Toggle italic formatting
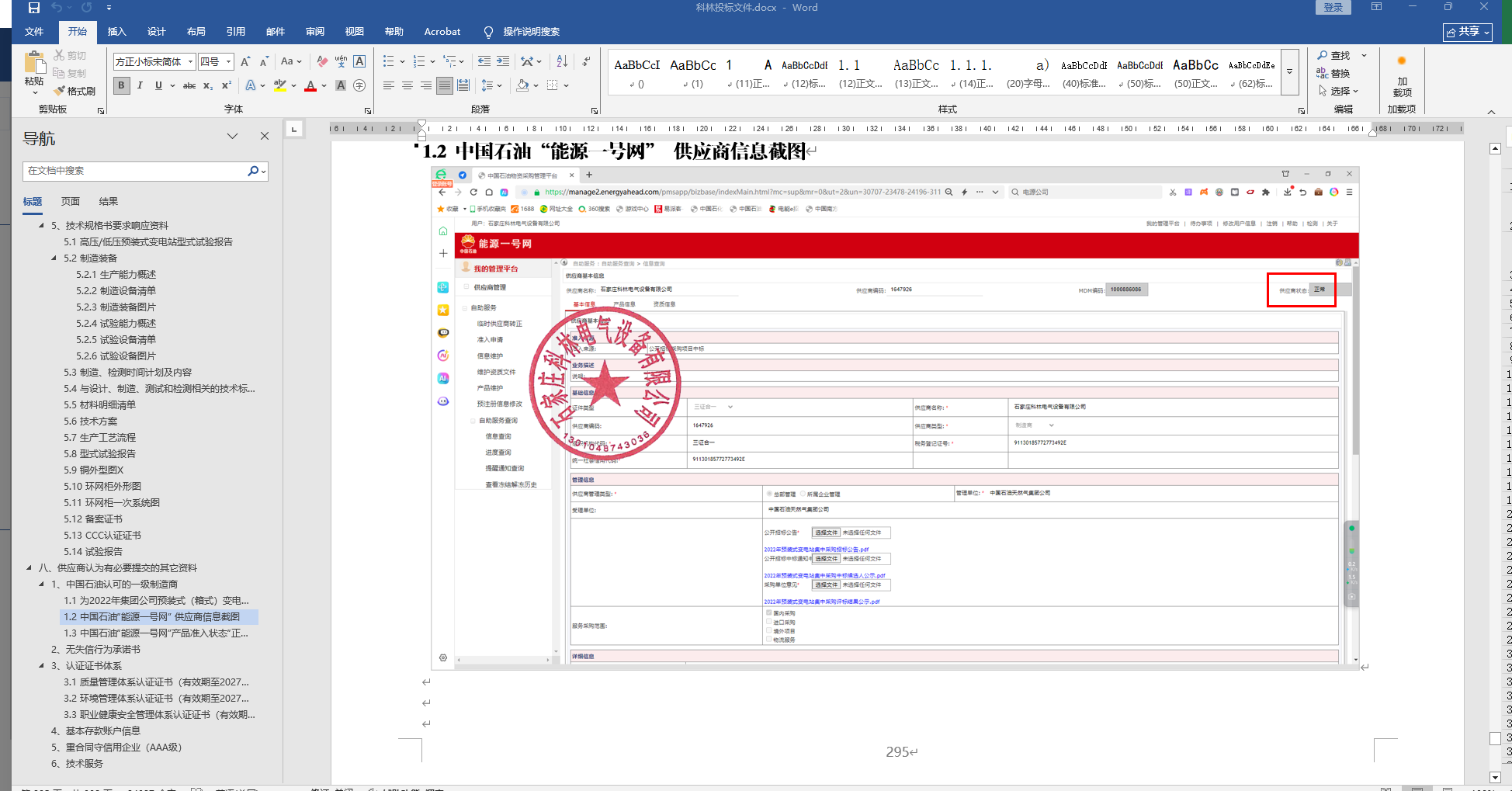Viewport: 1512px width, 791px height. tap(140, 85)
